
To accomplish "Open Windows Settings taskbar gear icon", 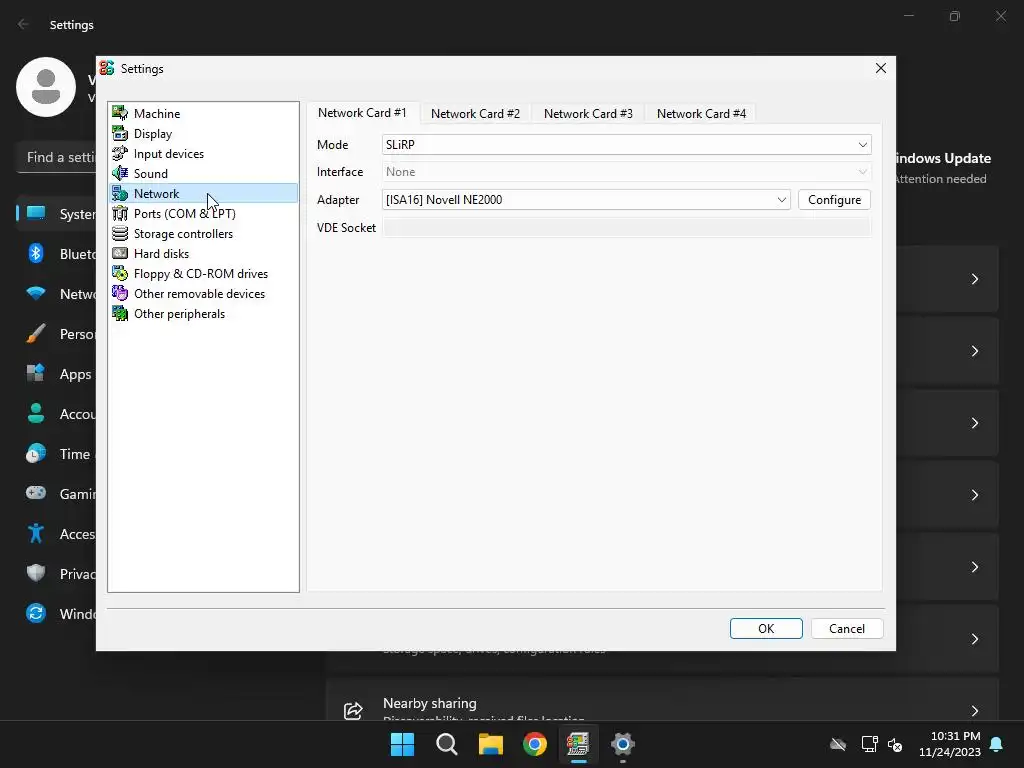I will point(622,744).
